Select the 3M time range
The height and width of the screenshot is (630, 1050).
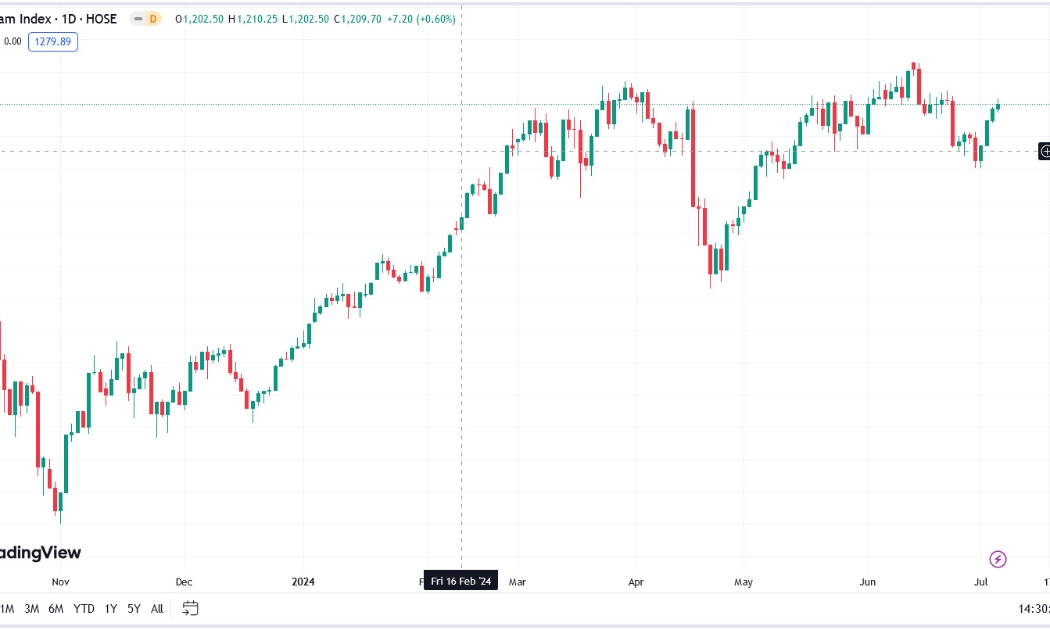pyautogui.click(x=31, y=609)
